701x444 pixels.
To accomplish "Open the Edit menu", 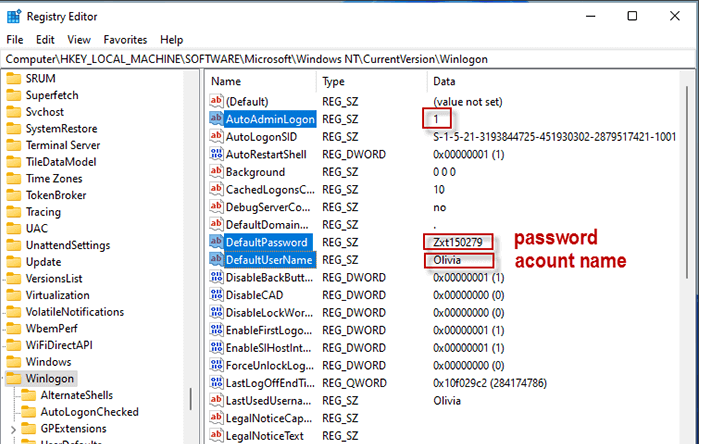I will (45, 39).
